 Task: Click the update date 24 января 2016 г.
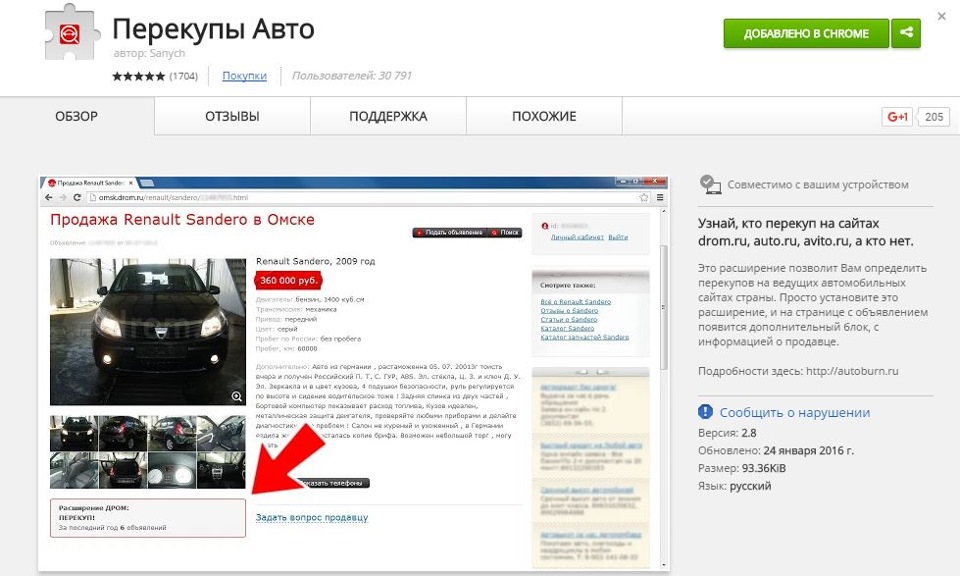click(x=808, y=451)
